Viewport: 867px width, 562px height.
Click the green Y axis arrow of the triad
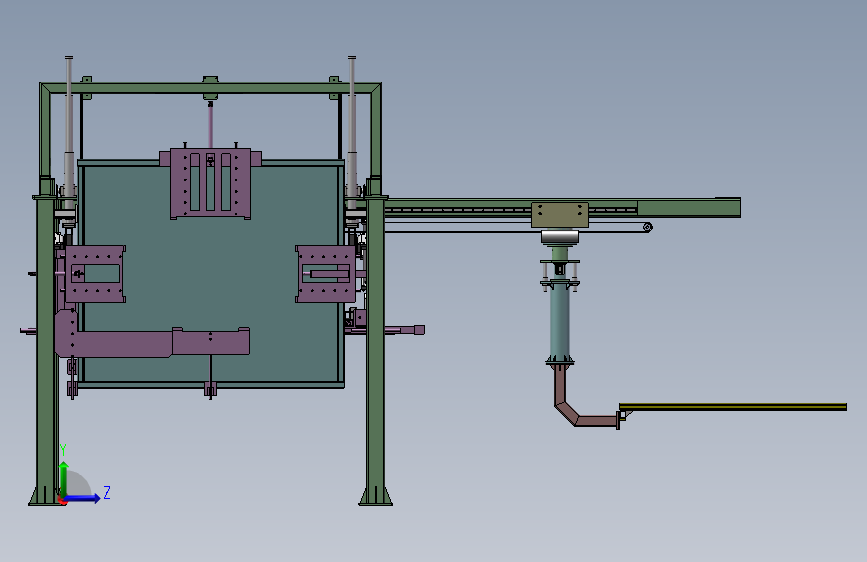point(64,478)
